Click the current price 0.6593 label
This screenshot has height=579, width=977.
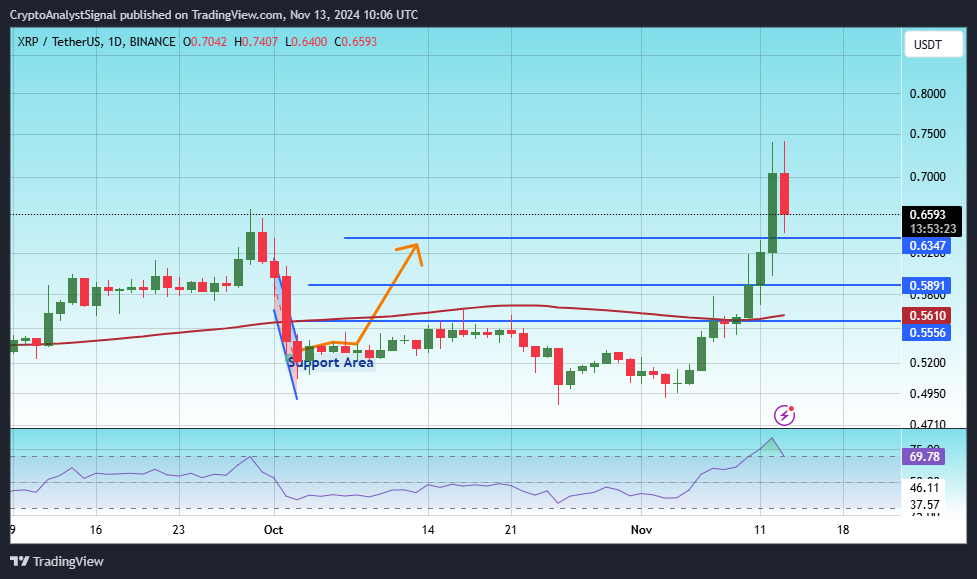click(927, 214)
